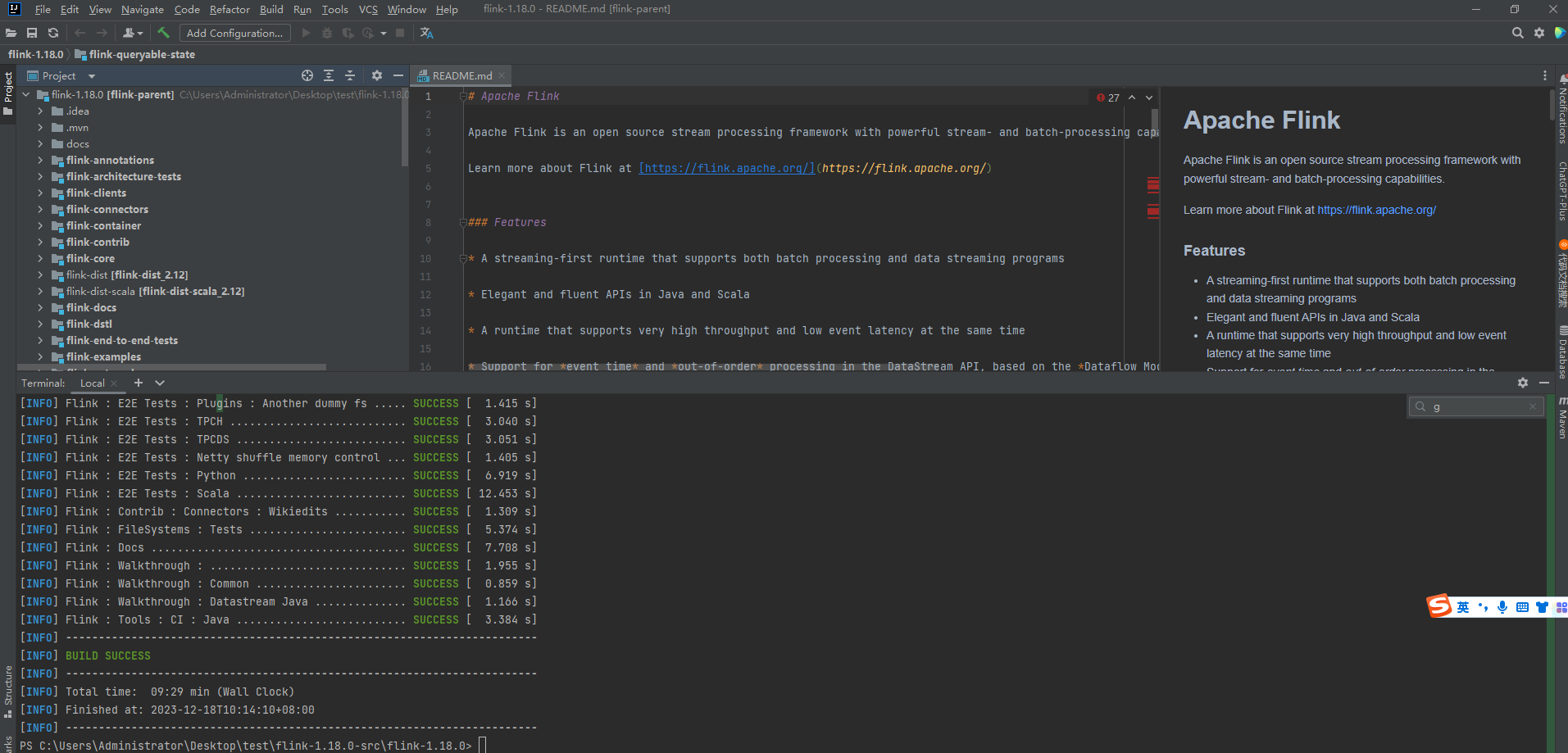Reload all files from disk
This screenshot has height=753, width=1568.
[53, 33]
